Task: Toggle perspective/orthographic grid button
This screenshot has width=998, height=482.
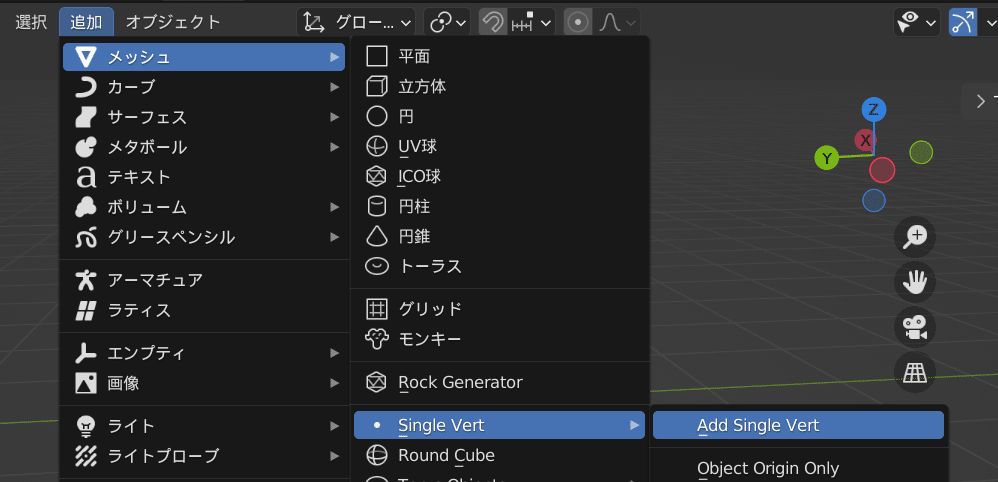Action: click(915, 372)
